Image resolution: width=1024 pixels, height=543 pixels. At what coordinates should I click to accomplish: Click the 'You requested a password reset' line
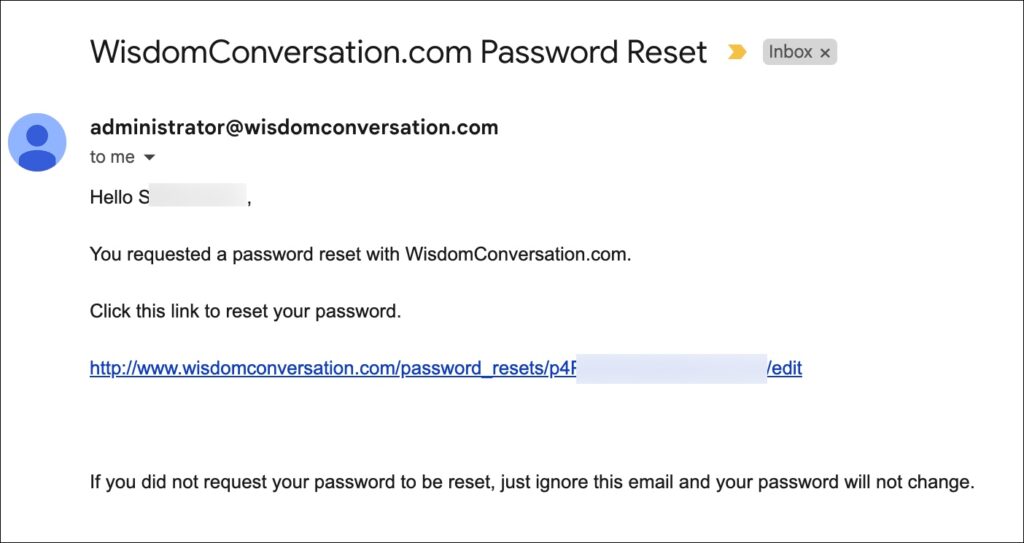[360, 254]
